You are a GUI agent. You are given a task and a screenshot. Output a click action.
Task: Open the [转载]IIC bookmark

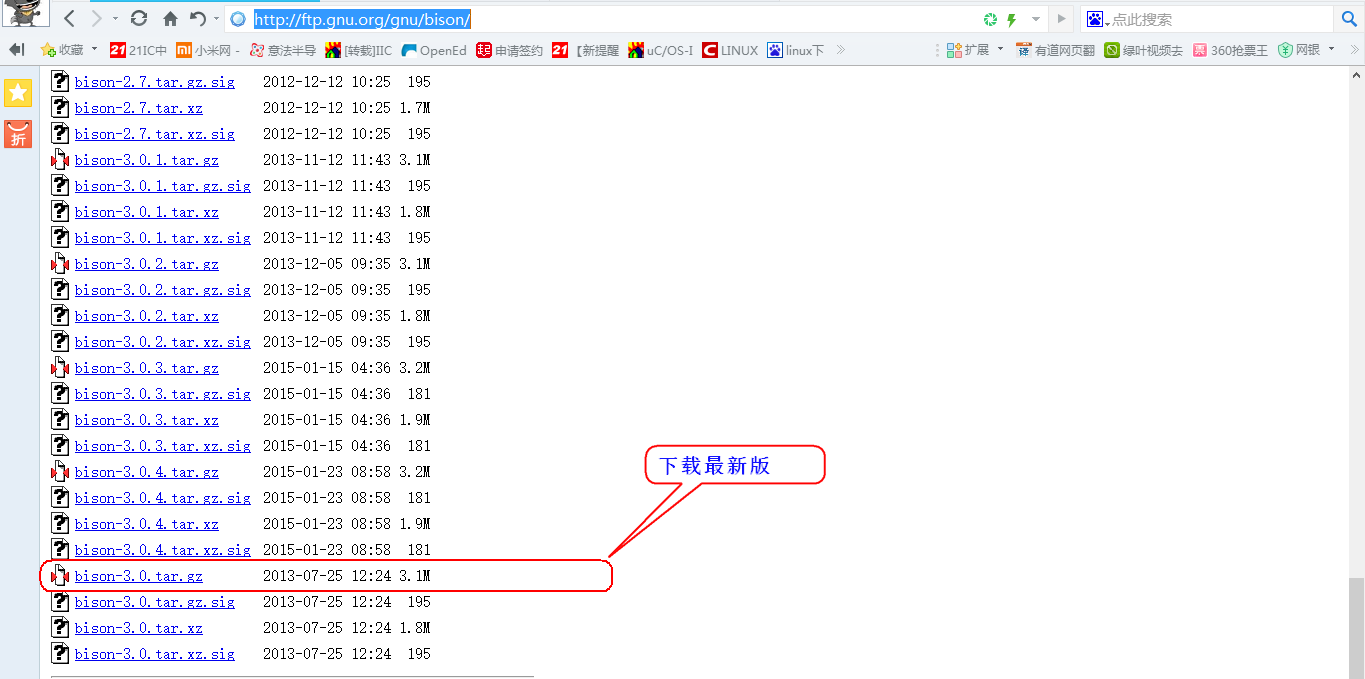coord(357,50)
